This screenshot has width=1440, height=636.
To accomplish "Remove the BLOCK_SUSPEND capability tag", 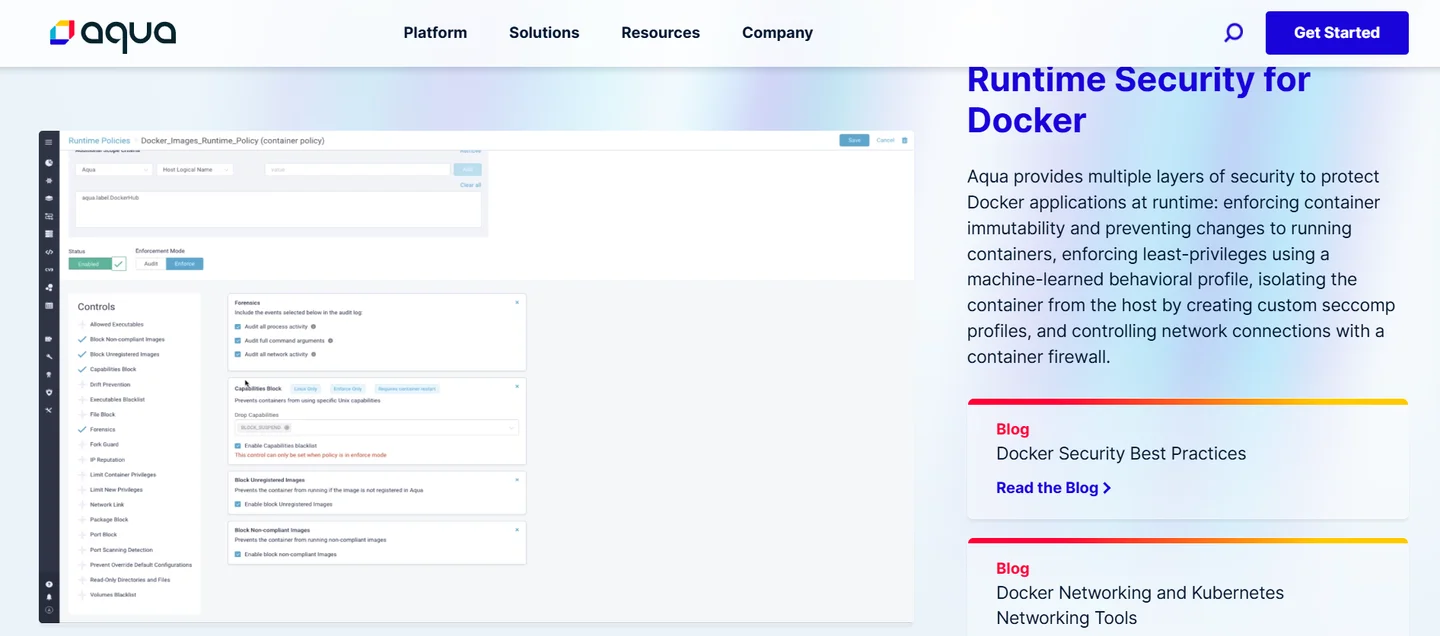I will [x=287, y=427].
